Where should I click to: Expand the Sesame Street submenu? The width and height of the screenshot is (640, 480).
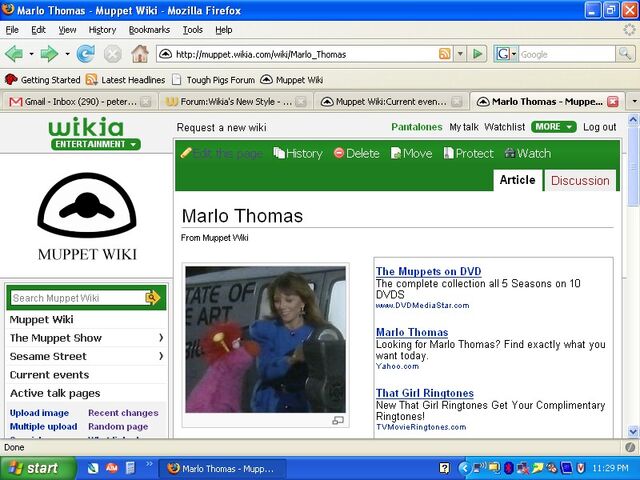[x=161, y=356]
